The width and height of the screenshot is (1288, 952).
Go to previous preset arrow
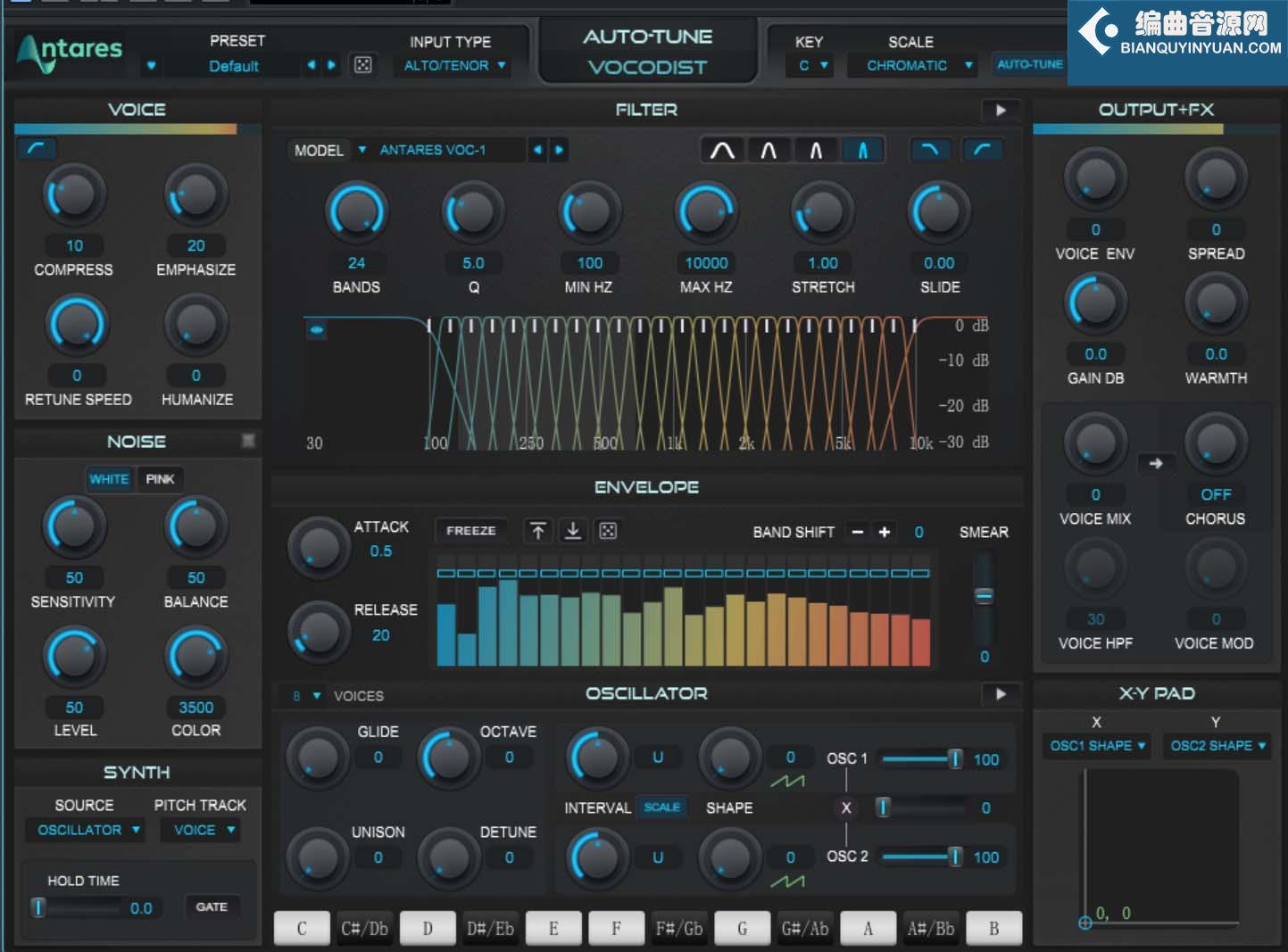311,65
